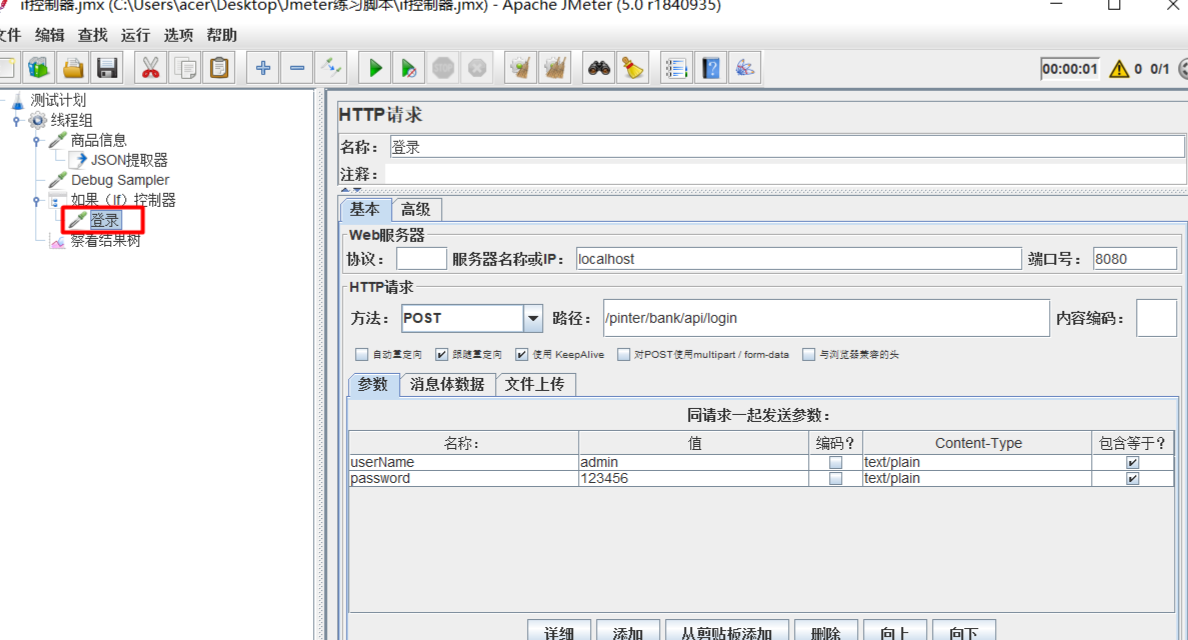Click the 删除 button
Viewport: 1188px width, 640px height.
826,632
